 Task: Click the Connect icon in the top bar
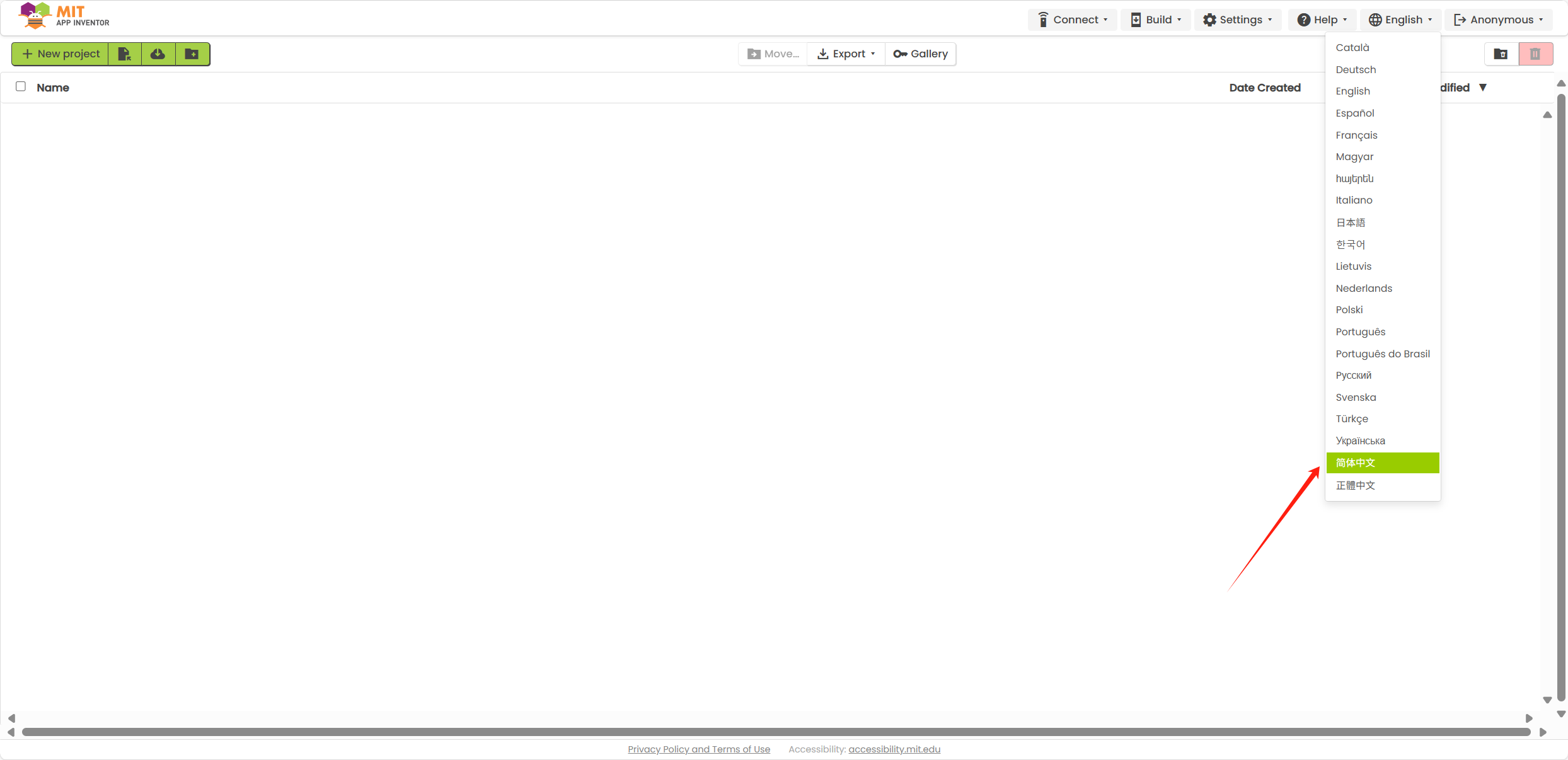click(x=1043, y=20)
